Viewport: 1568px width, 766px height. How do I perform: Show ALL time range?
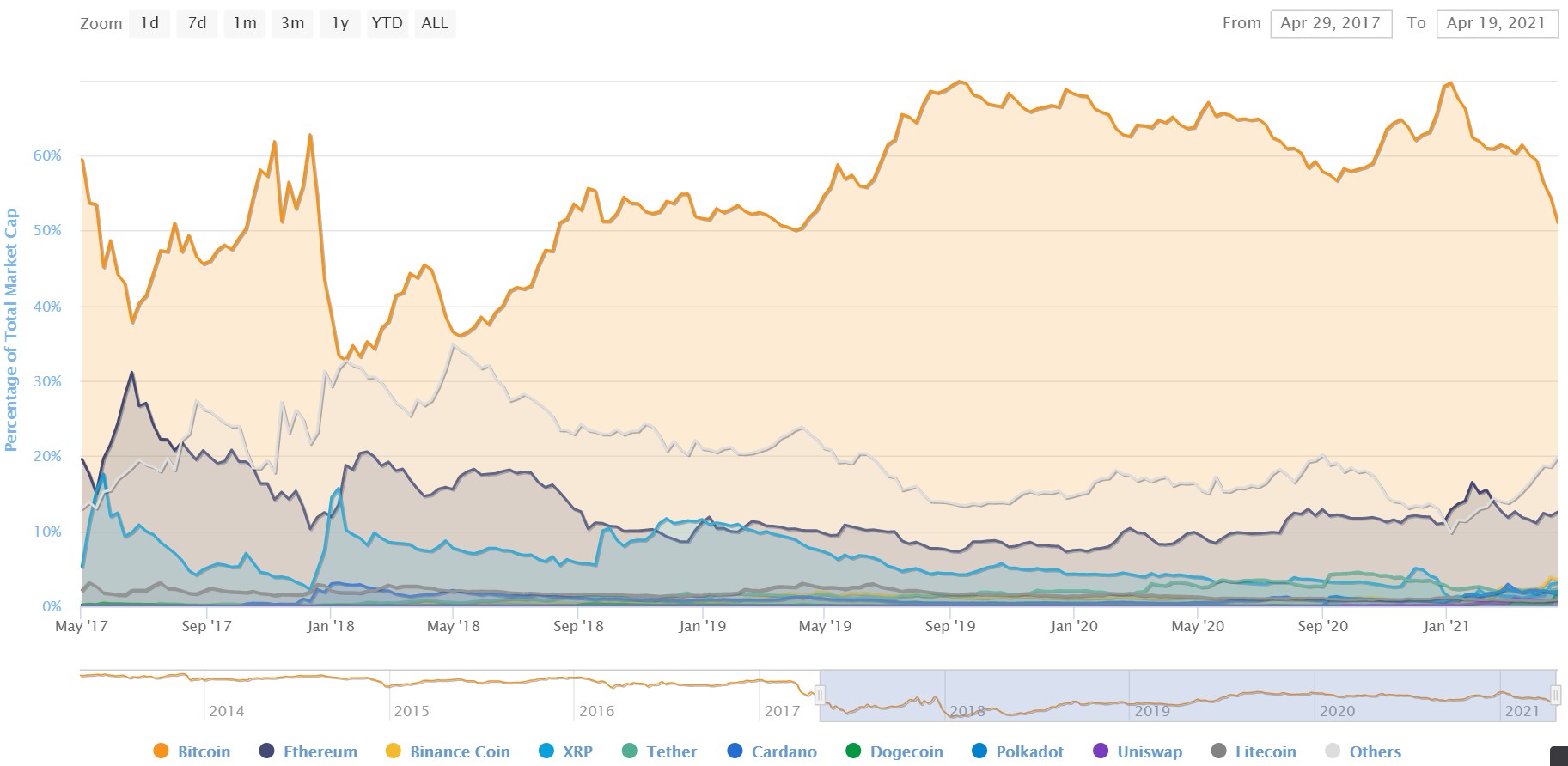pyautogui.click(x=435, y=23)
